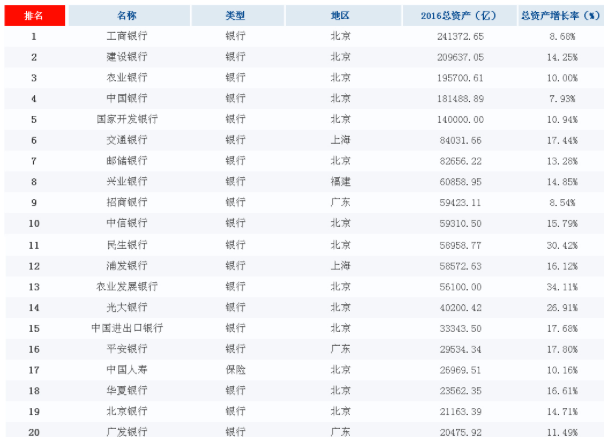Select the 工商银行 name cell
The image size is (616, 447).
127,36
